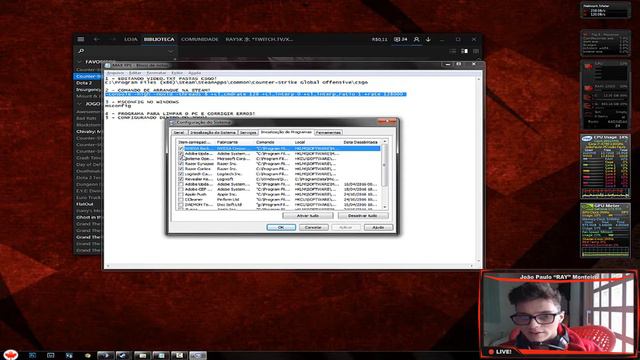Image resolution: width=640 pixels, height=360 pixels.
Task: Uncheck the Adobe Updater checked startup item
Action: pos(181,153)
